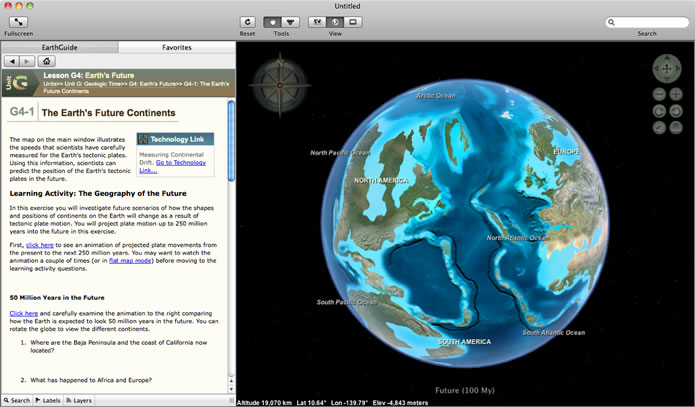
Task: Click the Altitude 19,070 km status readout
Action: tap(264, 403)
